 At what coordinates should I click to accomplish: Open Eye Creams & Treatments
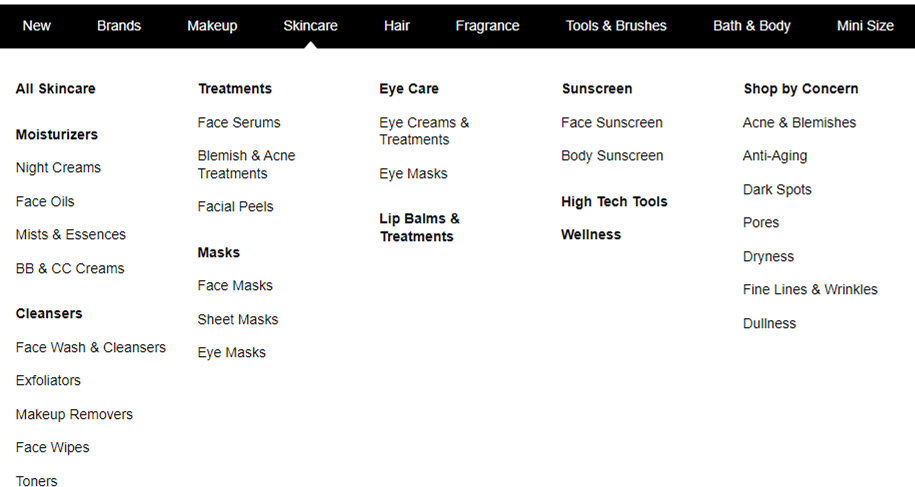(424, 131)
